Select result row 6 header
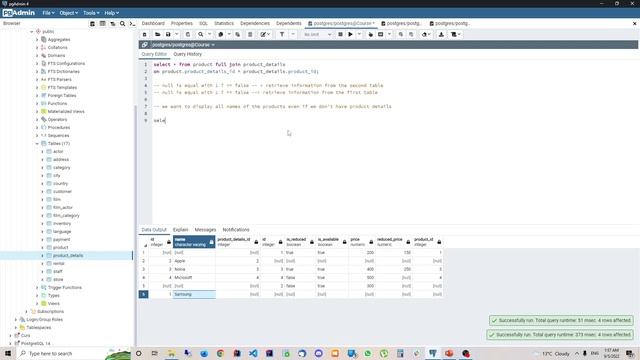This screenshot has height=360, width=640. click(x=143, y=294)
